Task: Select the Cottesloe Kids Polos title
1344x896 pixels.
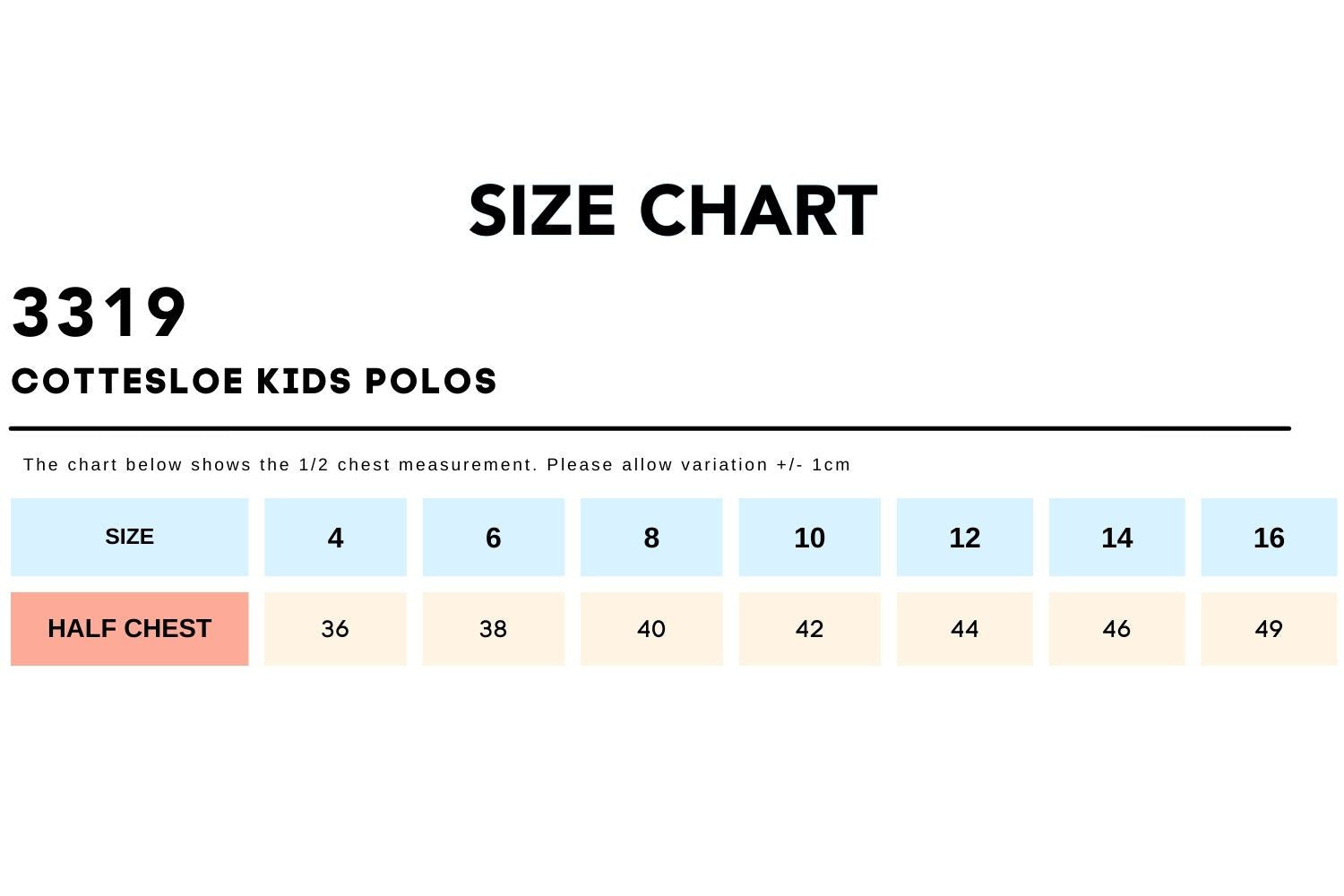Action: pos(254,382)
